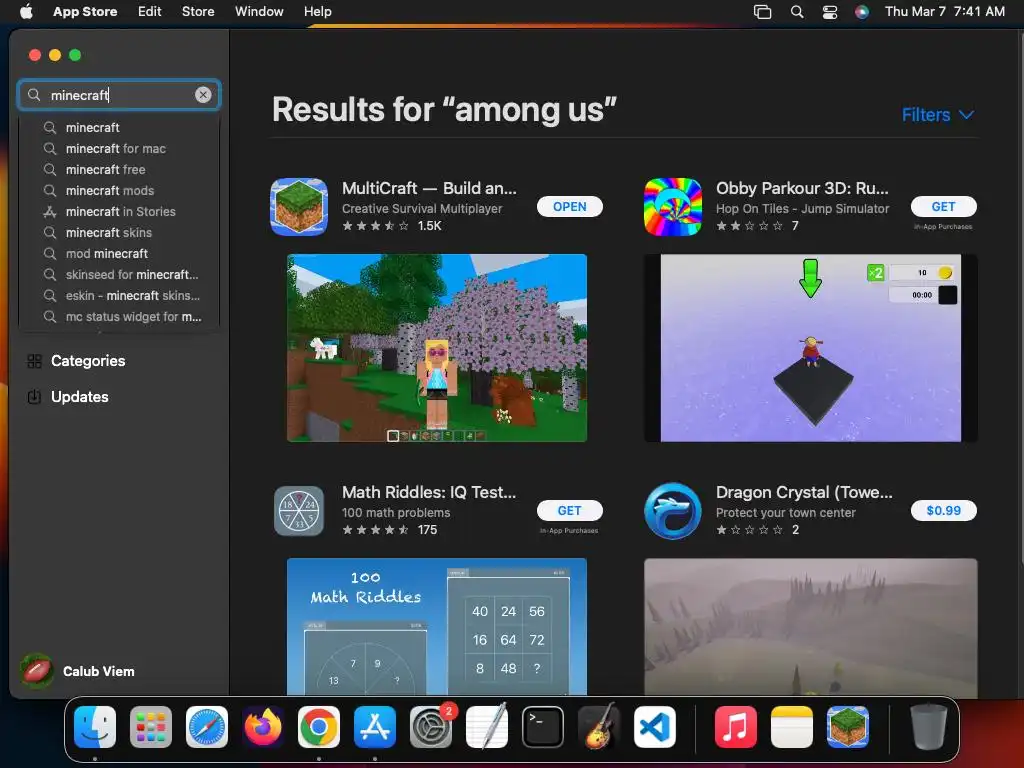
Task: Buy Dragon Crystal for $0.99
Action: (x=944, y=511)
